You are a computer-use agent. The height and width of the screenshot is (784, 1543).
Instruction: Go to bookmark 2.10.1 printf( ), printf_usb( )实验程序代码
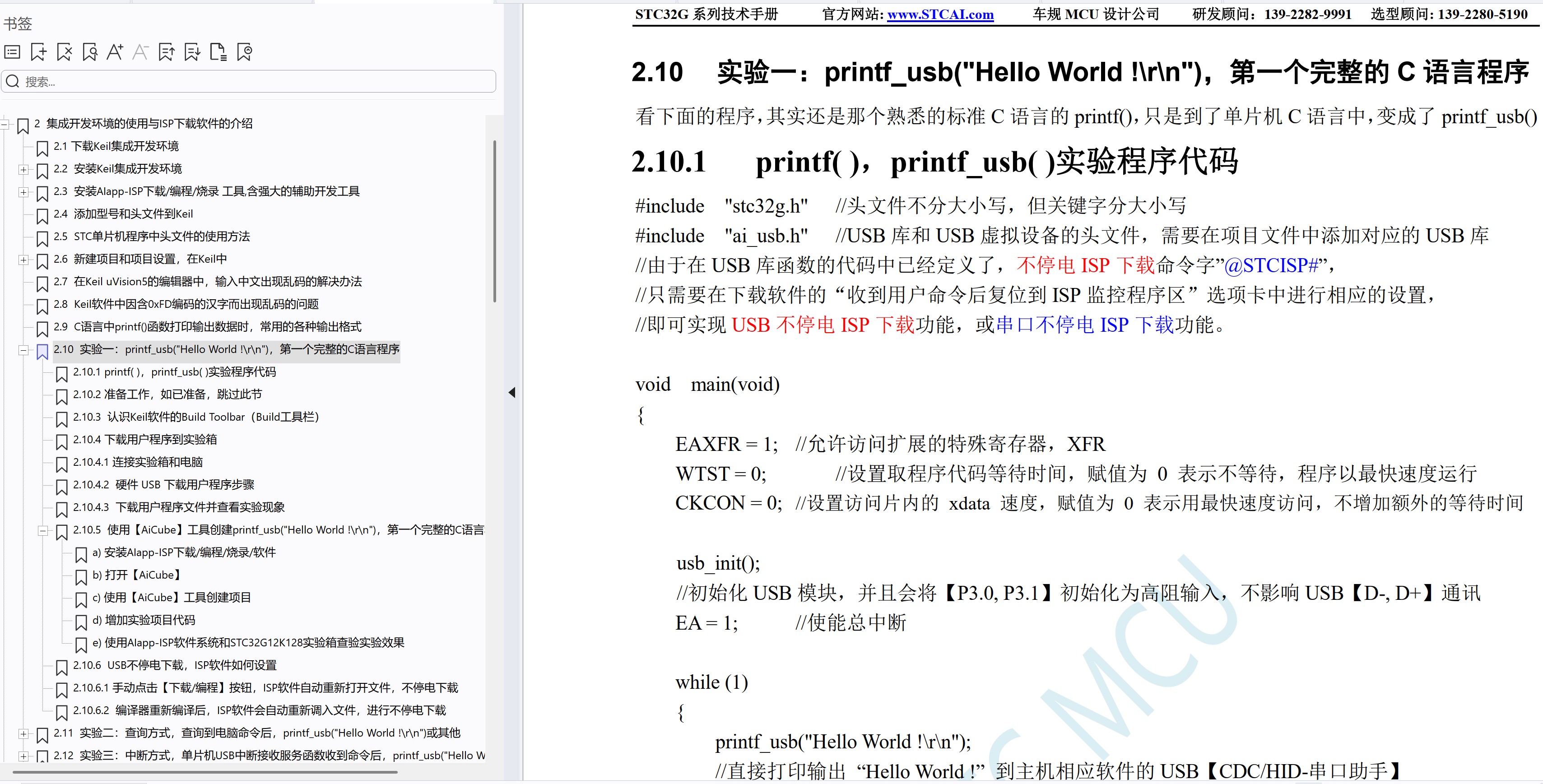pos(174,372)
